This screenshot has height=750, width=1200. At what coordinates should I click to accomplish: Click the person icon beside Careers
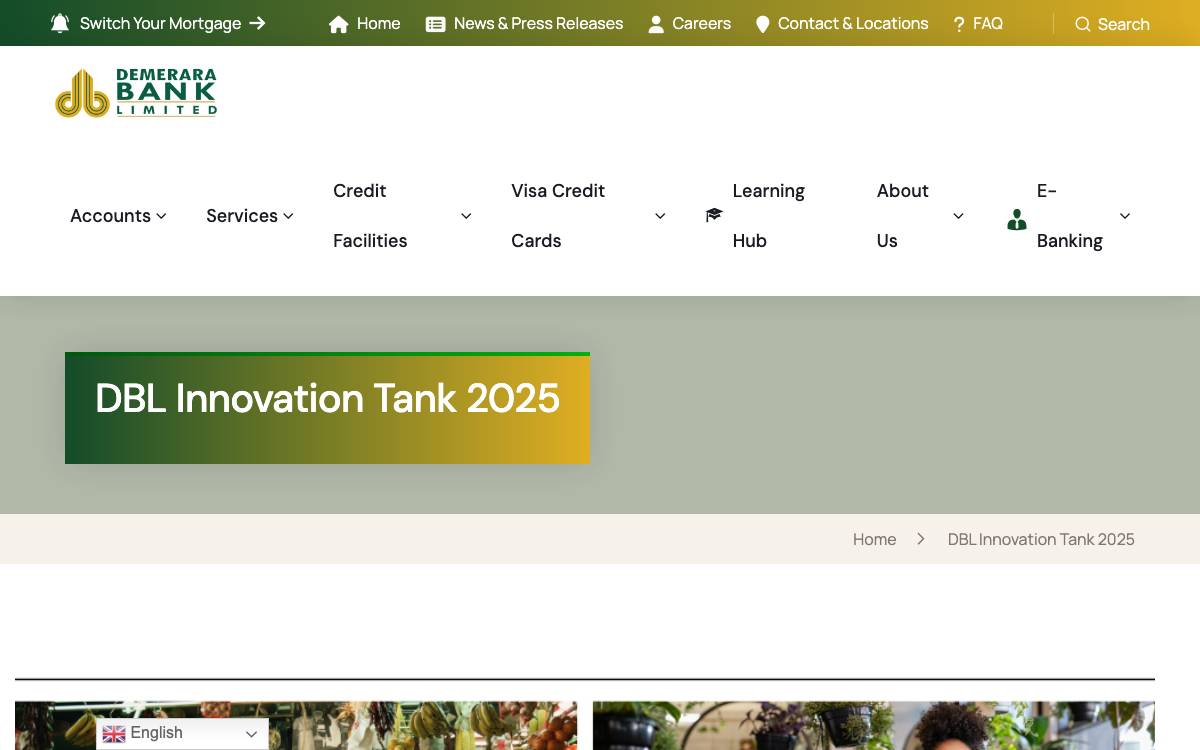click(656, 24)
